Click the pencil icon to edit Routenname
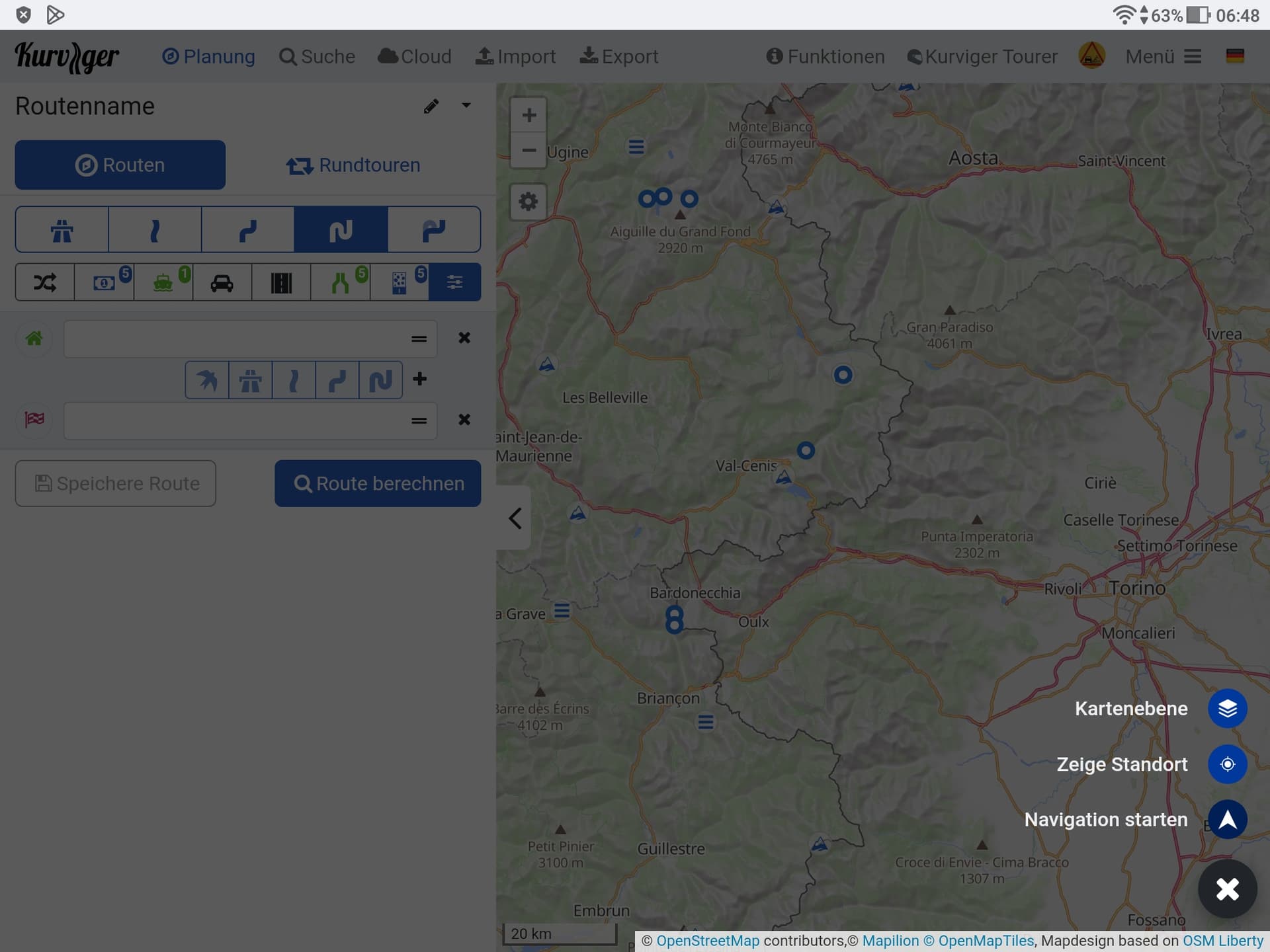The width and height of the screenshot is (1270, 952). (x=431, y=106)
